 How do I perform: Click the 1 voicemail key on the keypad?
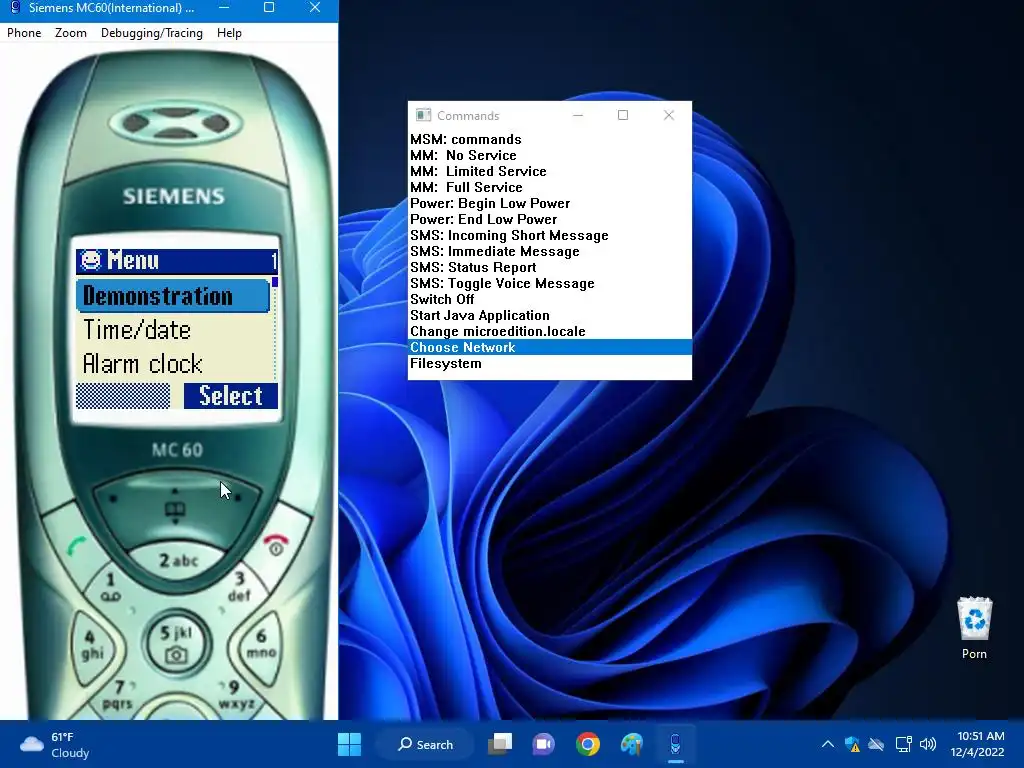click(x=110, y=586)
